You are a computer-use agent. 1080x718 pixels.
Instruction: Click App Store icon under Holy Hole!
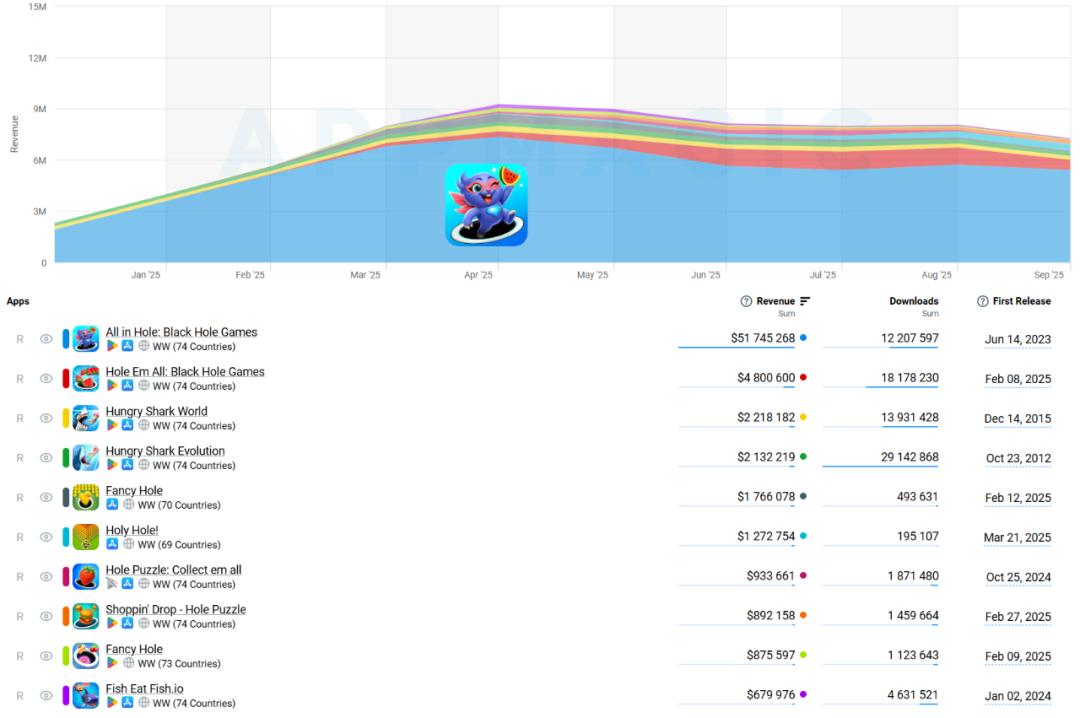pos(112,544)
